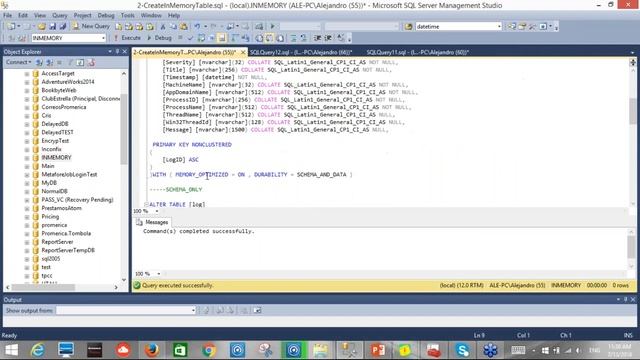Image resolution: width=640 pixels, height=360 pixels.
Task: Open the Show output from dropdown
Action: tap(193, 311)
